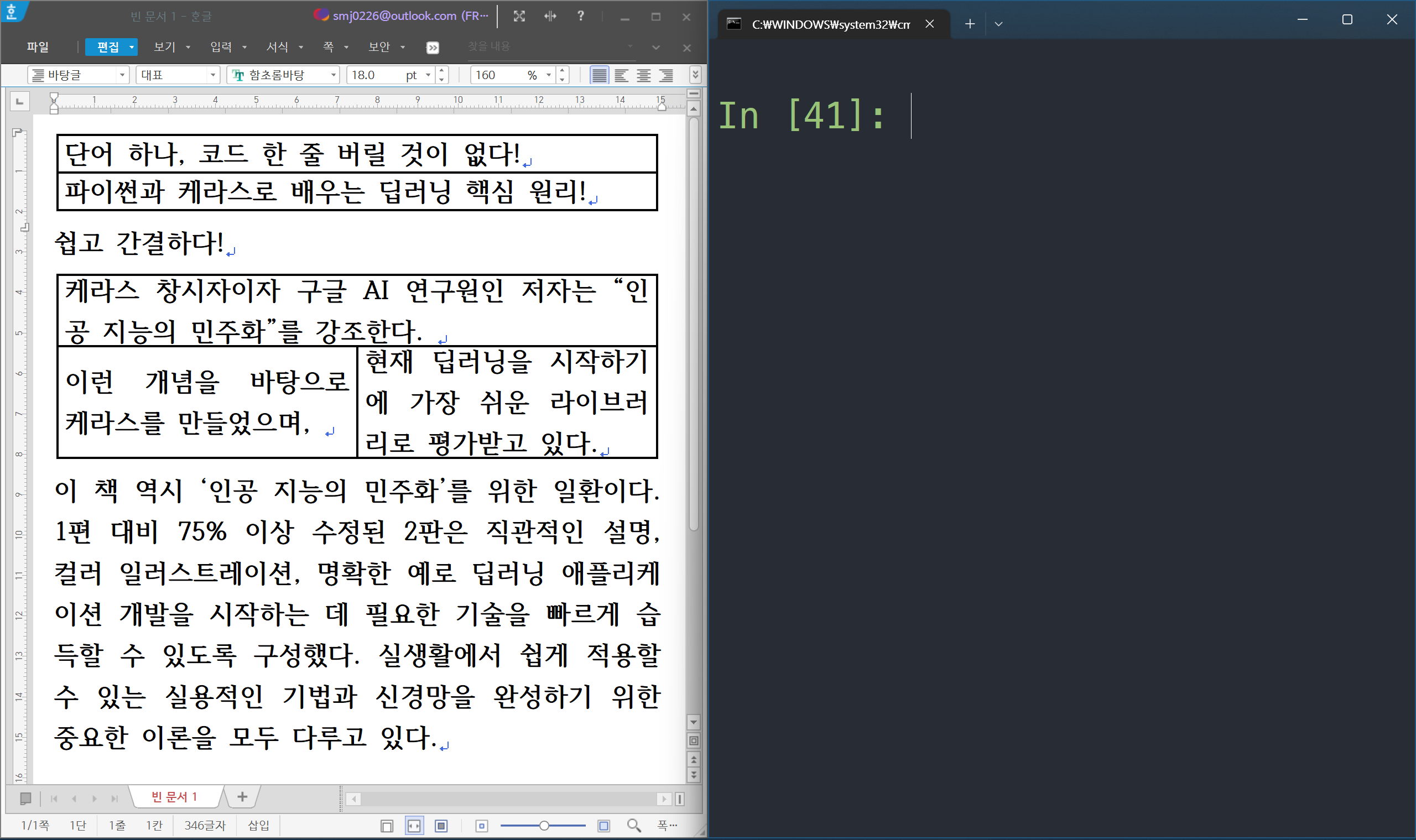Click the right align icon
This screenshot has width=1416, height=840.
coord(667,75)
